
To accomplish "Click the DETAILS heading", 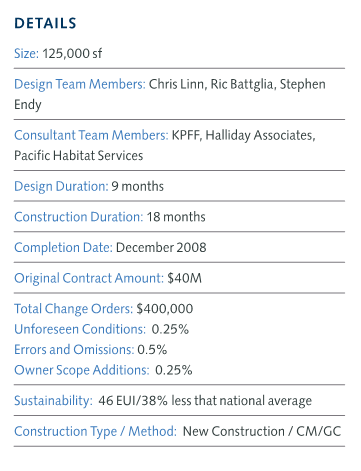I will point(45,23).
